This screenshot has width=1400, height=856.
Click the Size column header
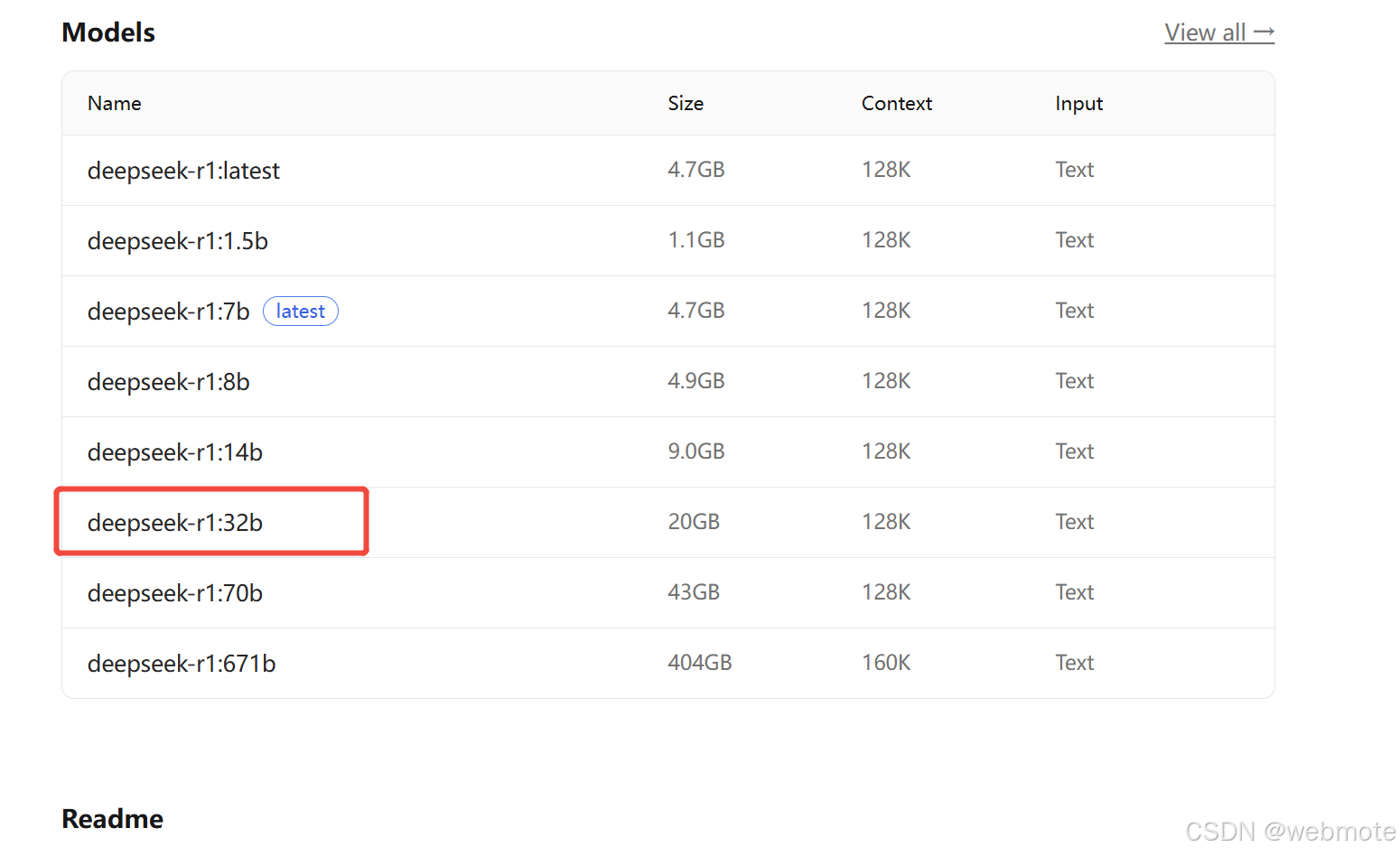[686, 103]
